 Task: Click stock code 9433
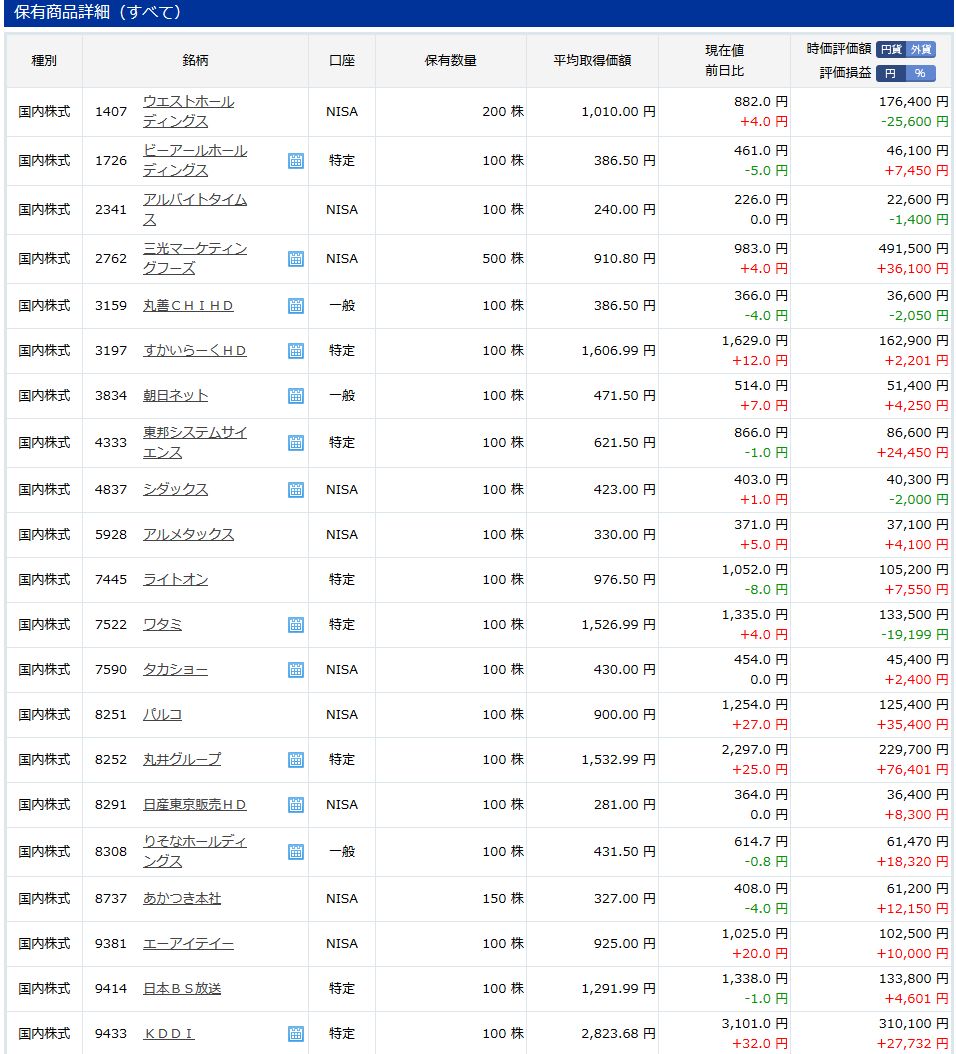[x=111, y=1034]
